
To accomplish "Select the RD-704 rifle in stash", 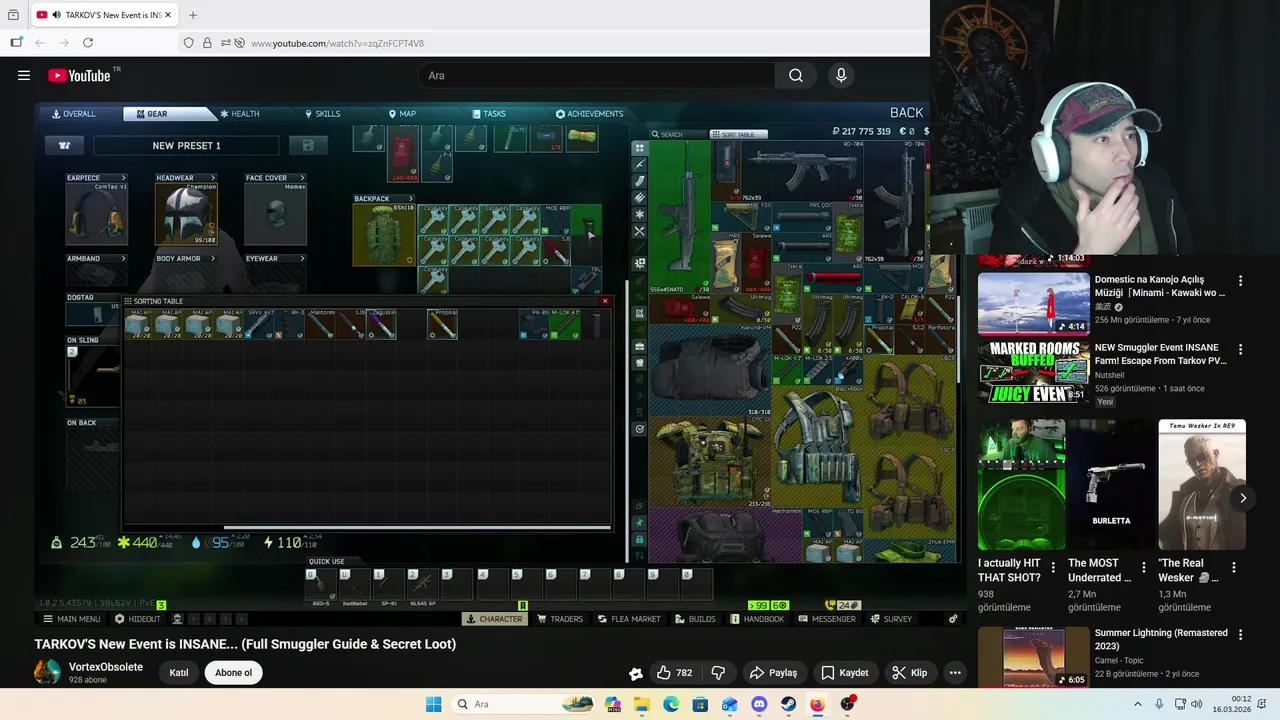I will 804,171.
